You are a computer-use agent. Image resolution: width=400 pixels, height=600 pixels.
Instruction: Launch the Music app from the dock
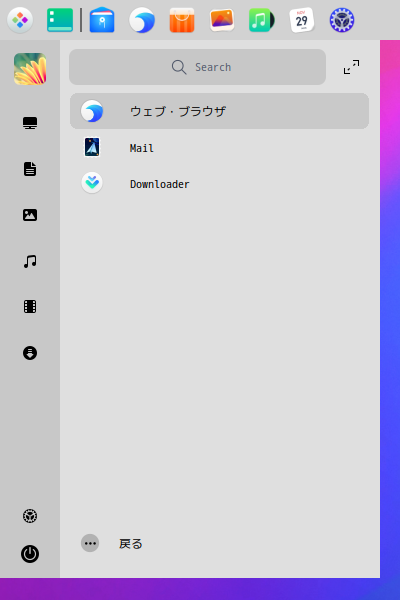[x=262, y=20]
